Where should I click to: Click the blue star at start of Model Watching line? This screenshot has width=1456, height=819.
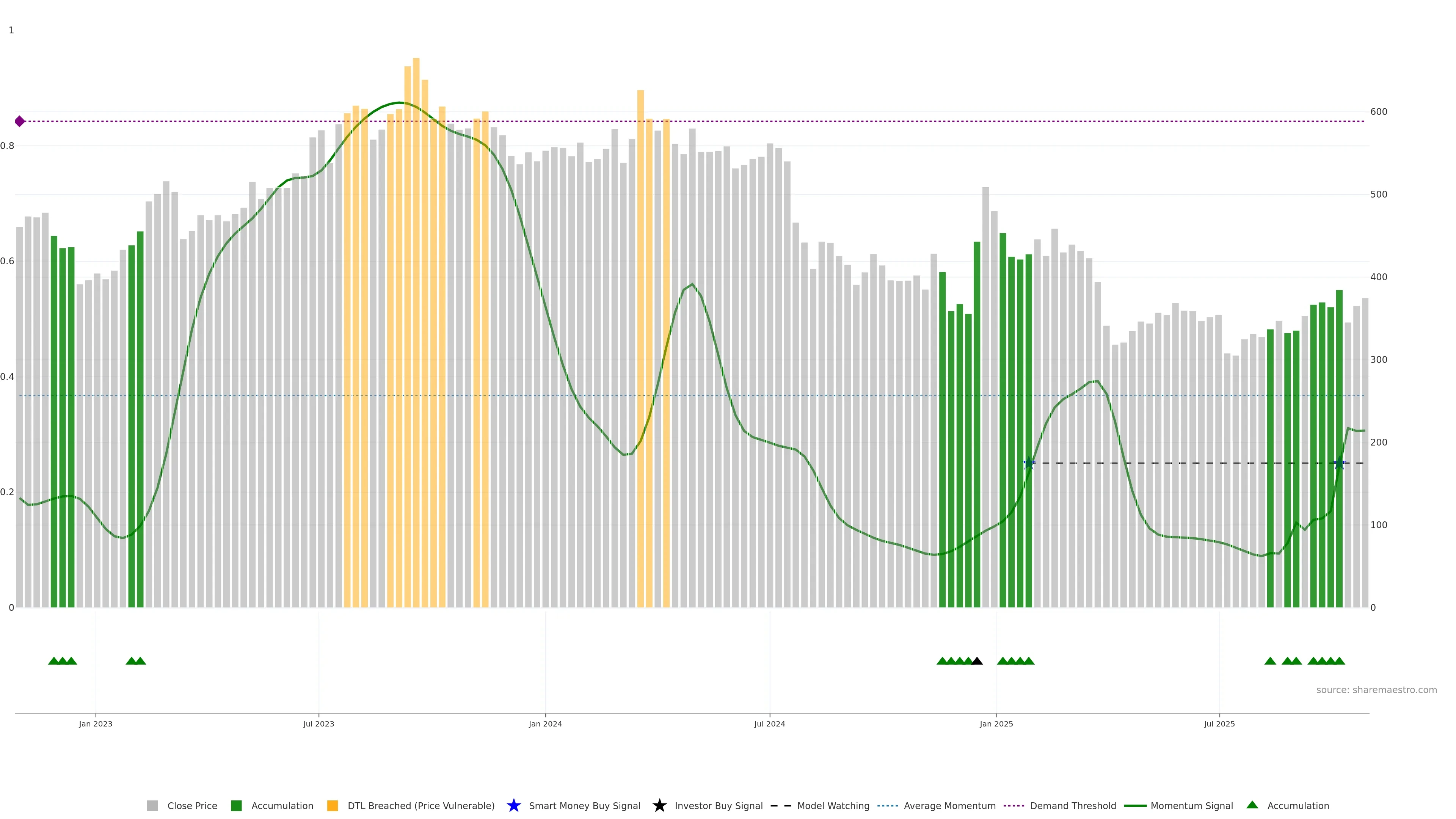pyautogui.click(x=1029, y=463)
